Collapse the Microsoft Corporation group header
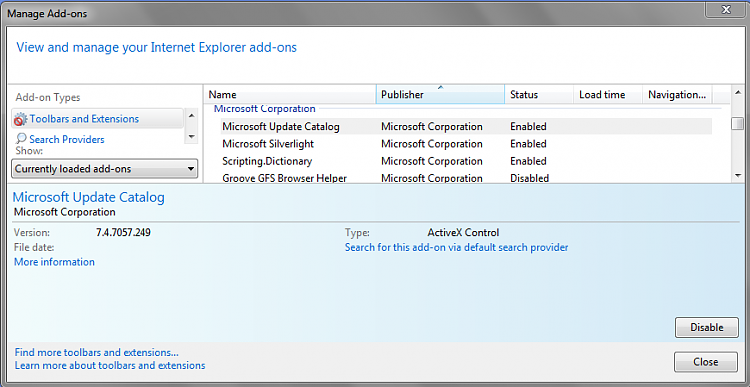750x387 pixels. coord(264,109)
